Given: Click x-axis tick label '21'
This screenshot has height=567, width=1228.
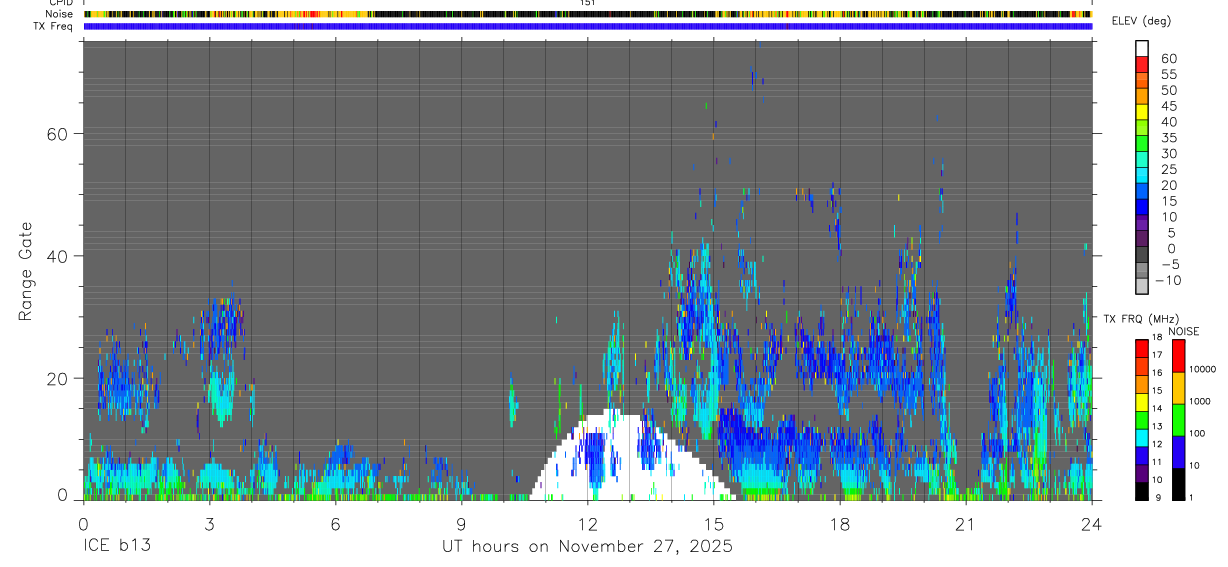Looking at the screenshot, I should (x=966, y=524).
